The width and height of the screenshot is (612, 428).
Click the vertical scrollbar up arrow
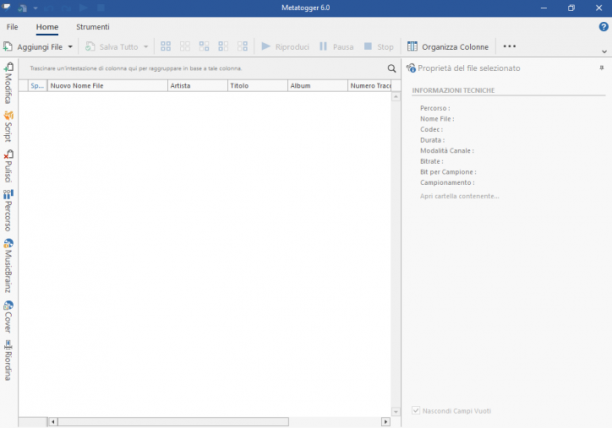click(396, 96)
